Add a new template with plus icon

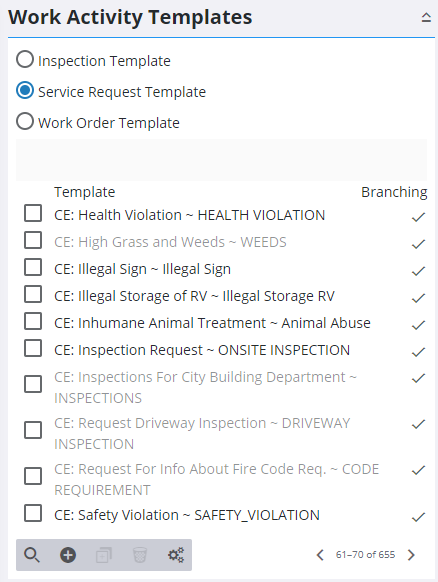(x=68, y=555)
